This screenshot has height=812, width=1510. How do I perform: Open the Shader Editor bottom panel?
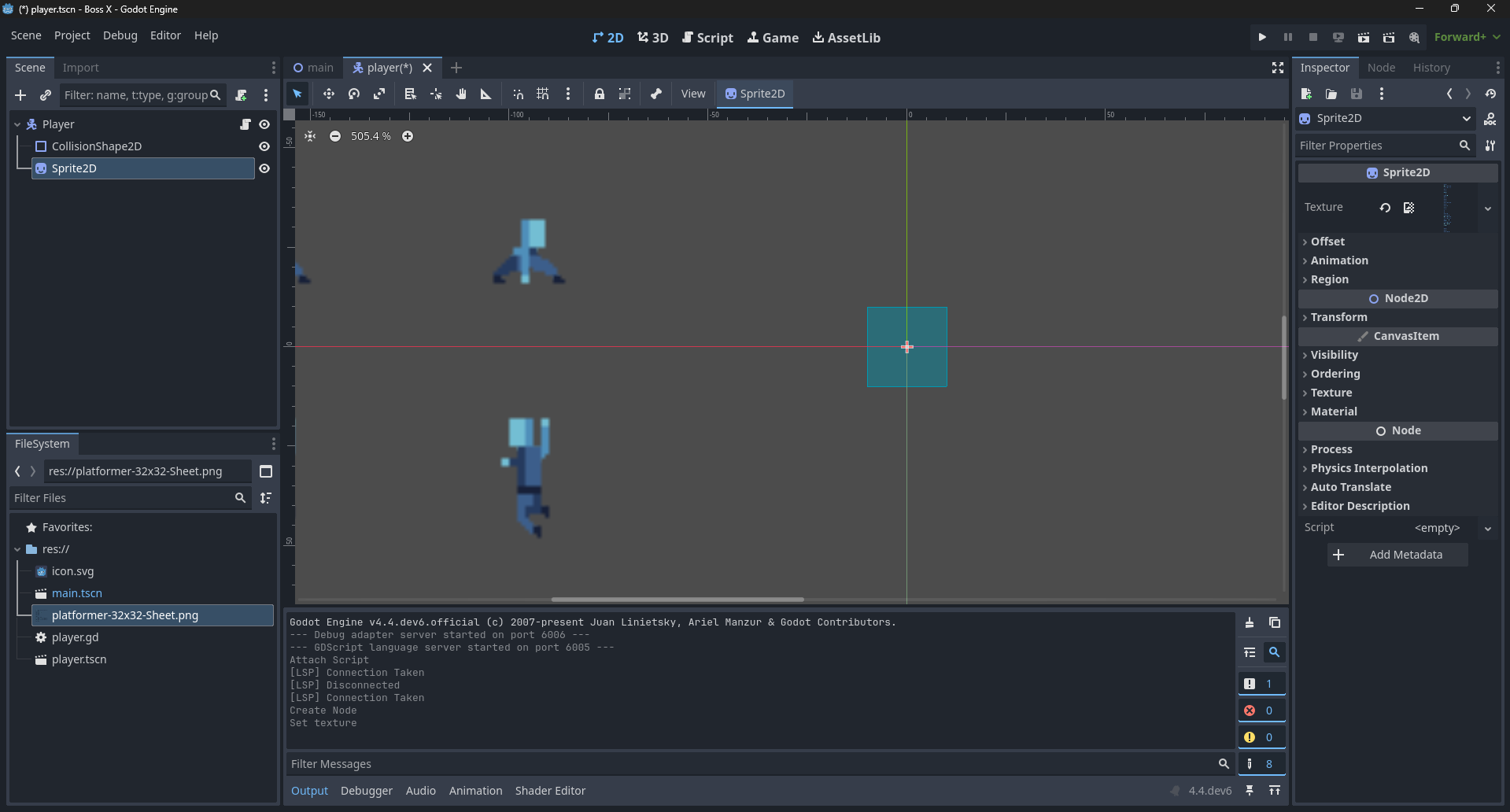click(550, 791)
